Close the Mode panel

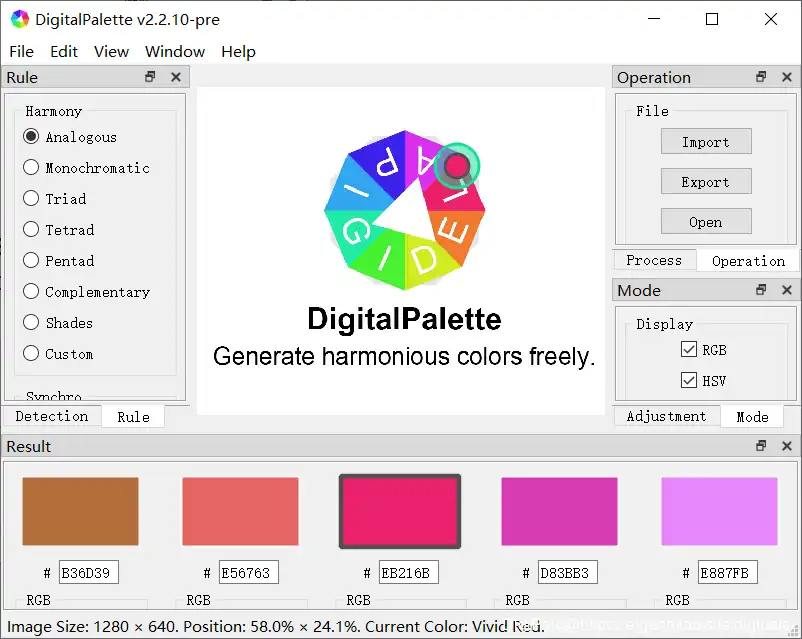(x=787, y=290)
